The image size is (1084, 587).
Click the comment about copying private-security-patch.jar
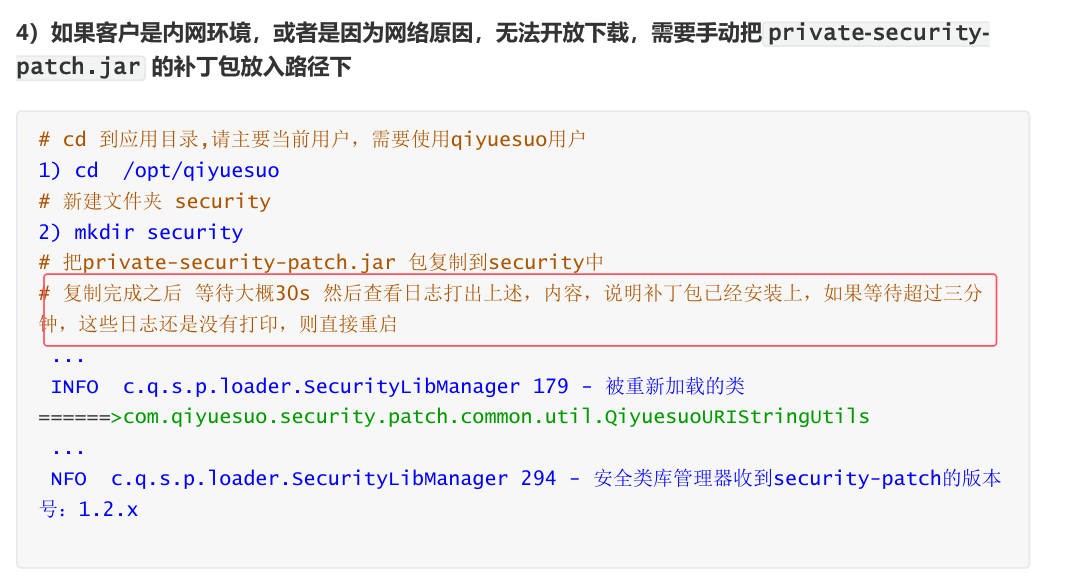pyautogui.click(x=321, y=263)
